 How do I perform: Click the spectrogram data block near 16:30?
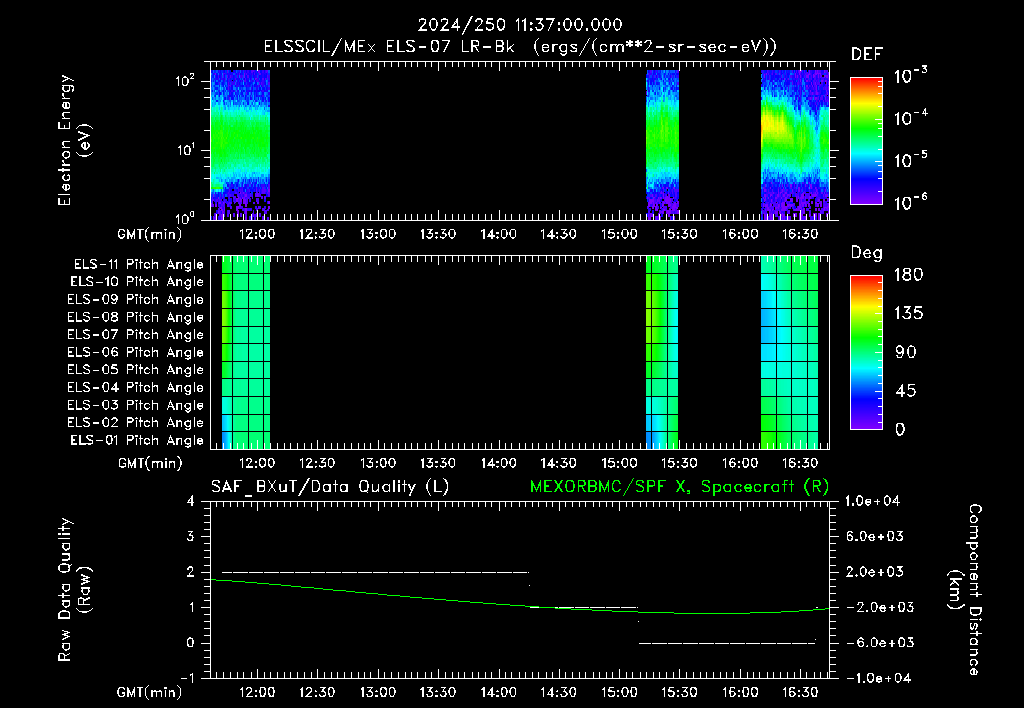click(795, 144)
